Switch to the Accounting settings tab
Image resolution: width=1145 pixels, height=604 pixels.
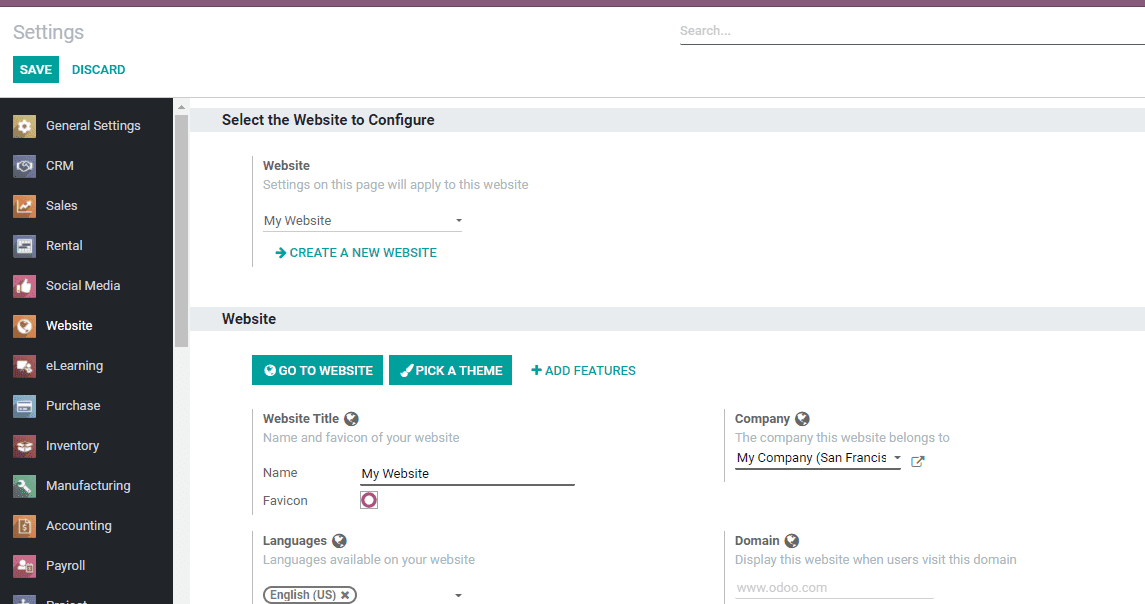(78, 526)
